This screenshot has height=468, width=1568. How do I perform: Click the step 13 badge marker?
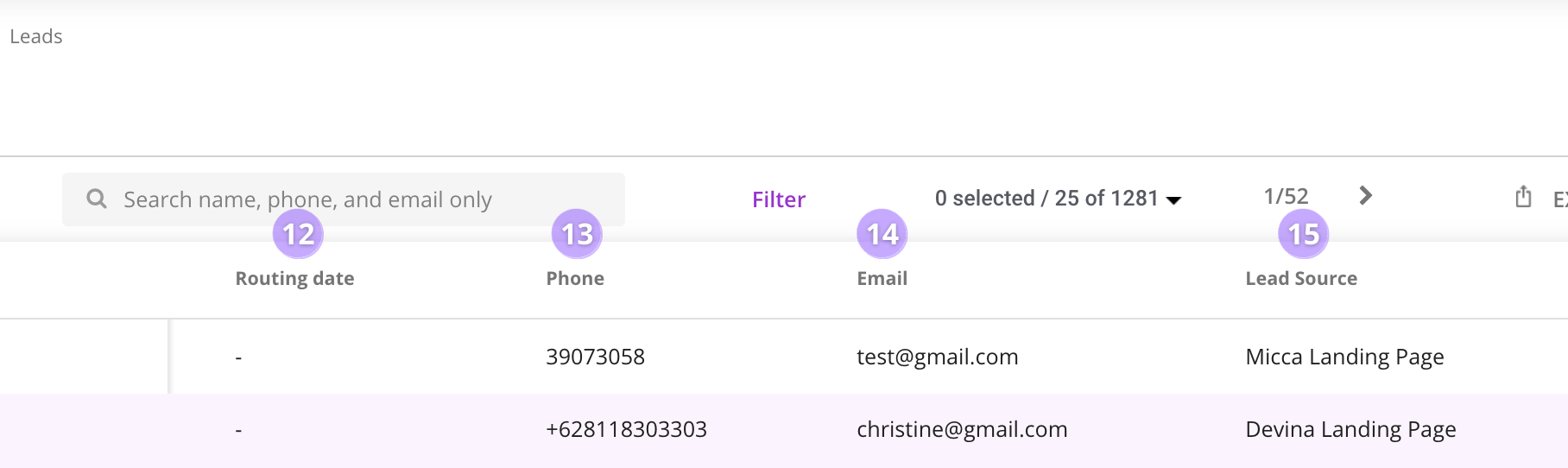click(577, 234)
